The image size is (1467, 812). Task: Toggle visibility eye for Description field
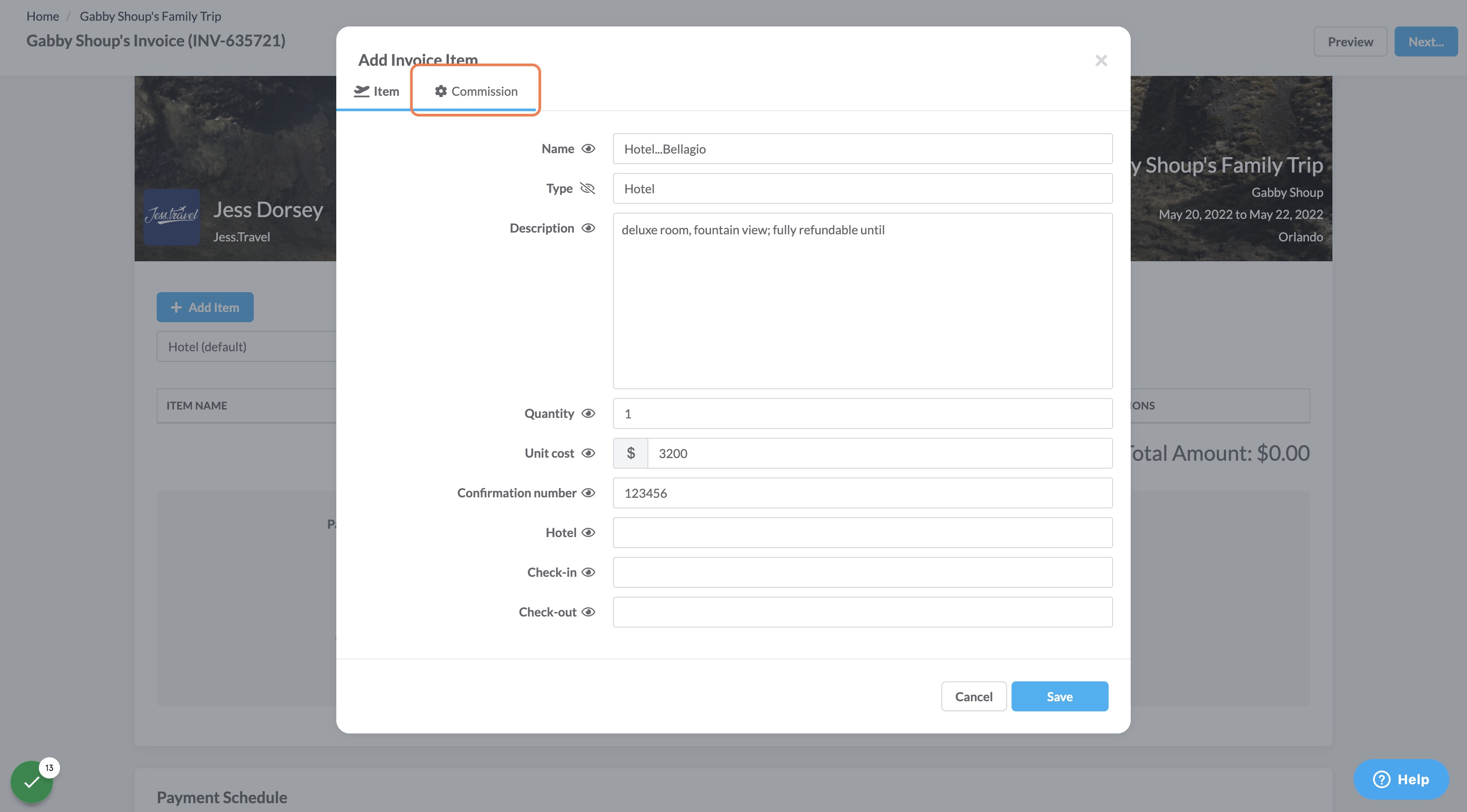tap(588, 228)
